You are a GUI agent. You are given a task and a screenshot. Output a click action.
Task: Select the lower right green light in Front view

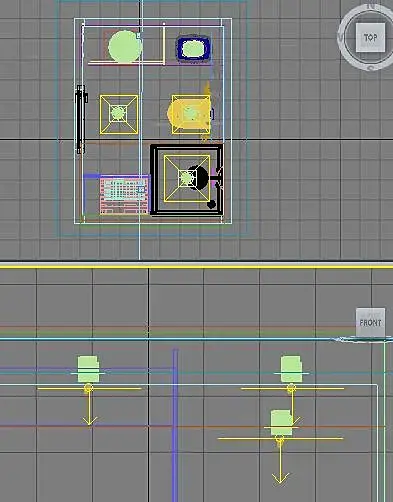point(282,423)
